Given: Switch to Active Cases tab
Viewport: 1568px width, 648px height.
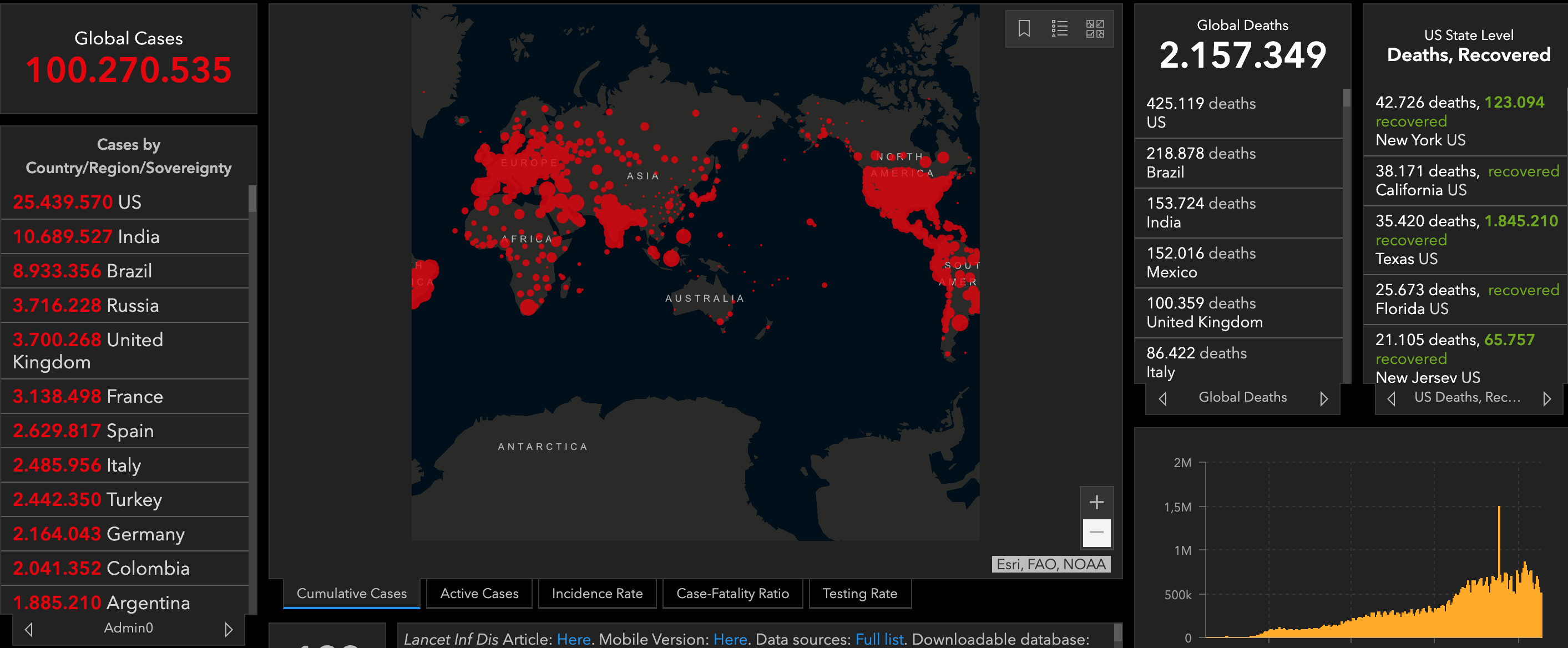Looking at the screenshot, I should [x=479, y=593].
